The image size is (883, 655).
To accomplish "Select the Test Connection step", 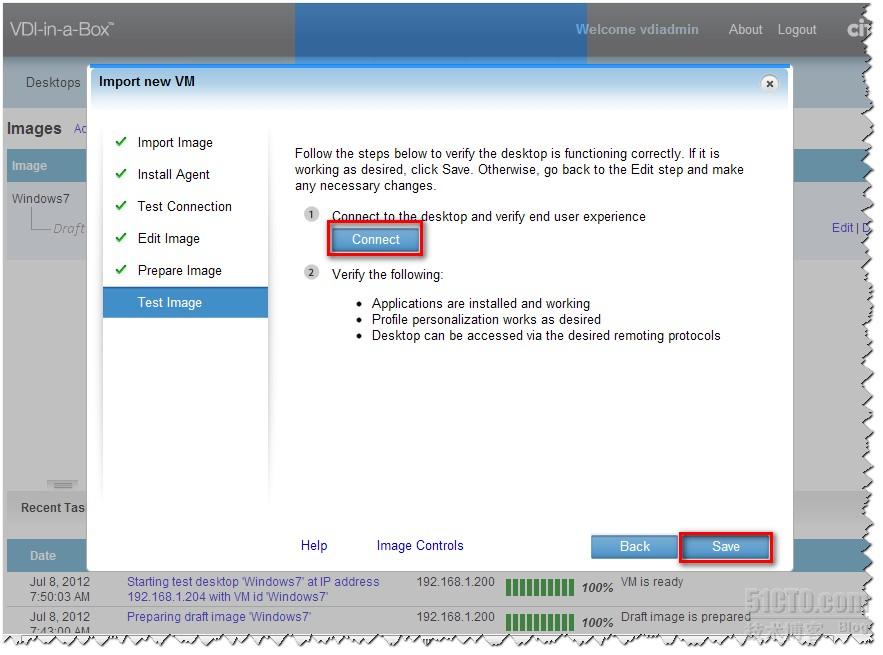I will point(185,206).
